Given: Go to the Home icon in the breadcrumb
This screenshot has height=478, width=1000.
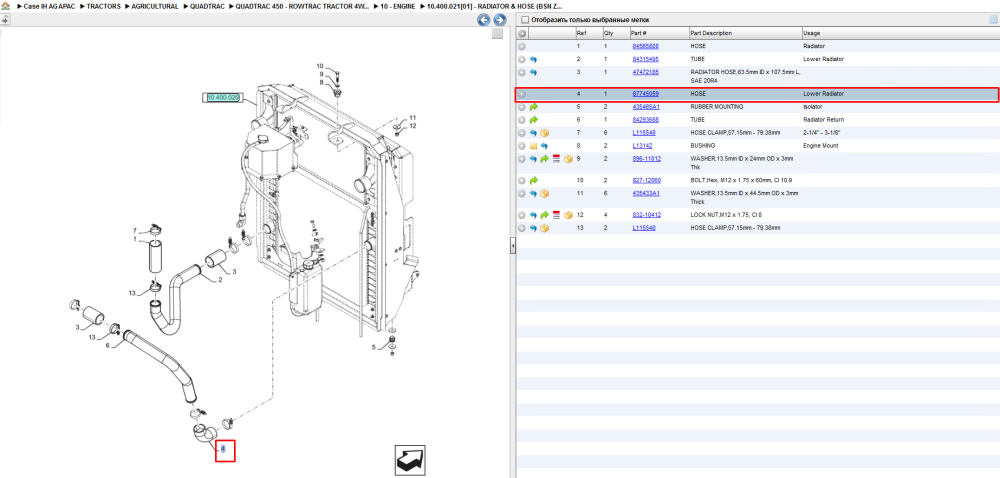Looking at the screenshot, I should point(5,6).
